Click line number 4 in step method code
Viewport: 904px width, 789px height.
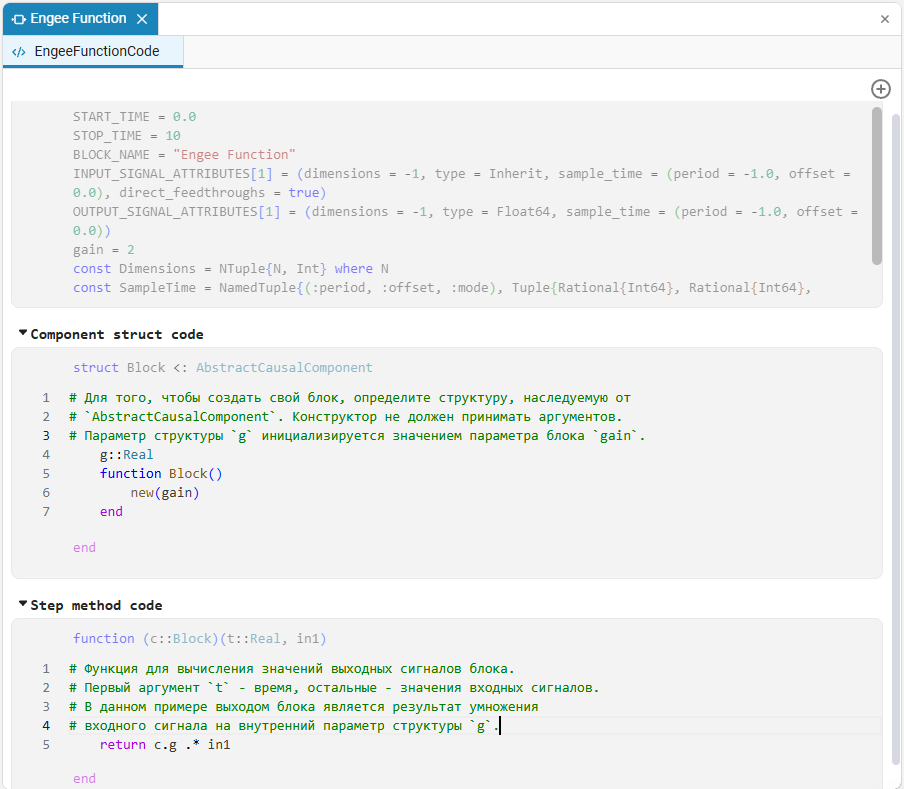46,726
